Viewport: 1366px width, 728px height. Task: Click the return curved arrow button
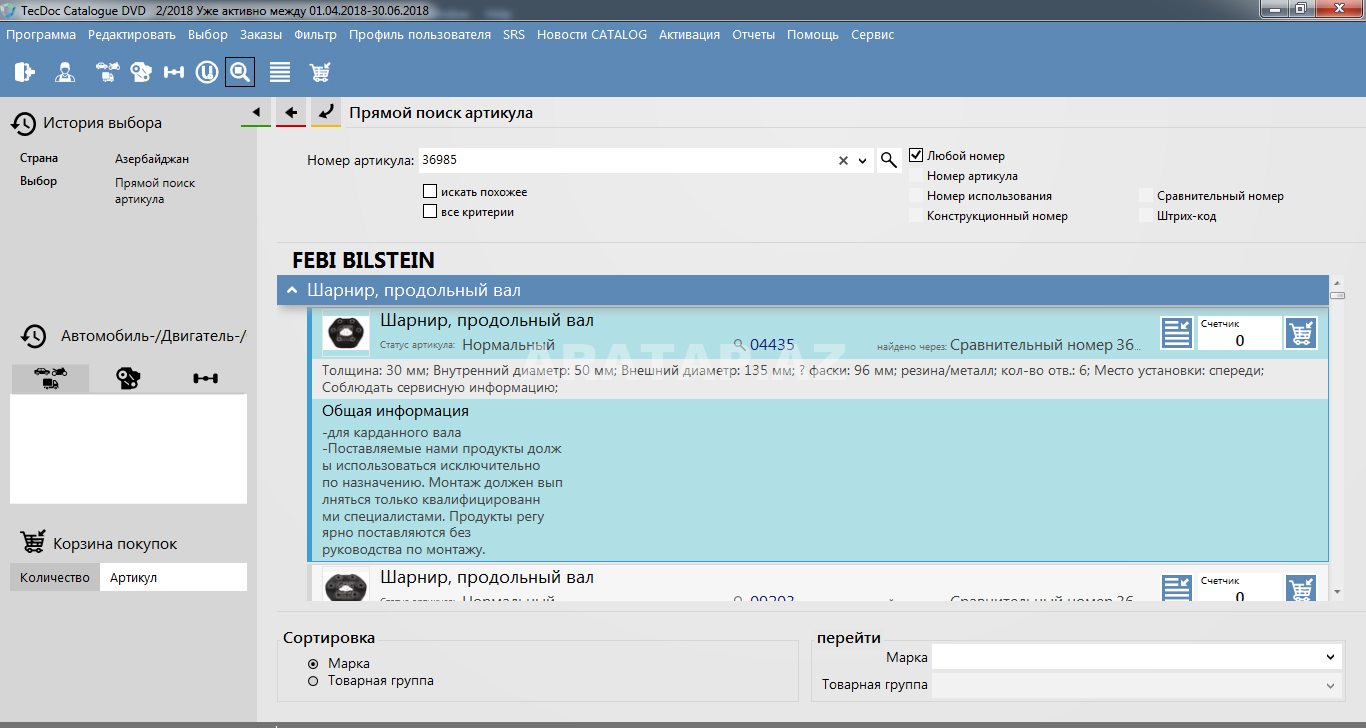click(x=325, y=112)
